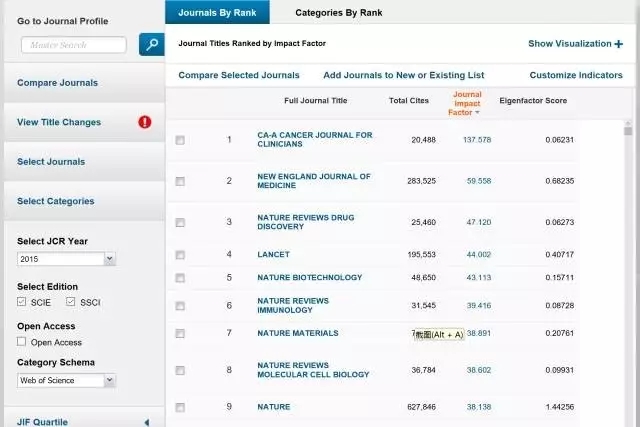640x427 pixels.
Task: Click the sort arrow under Journal Impact Factor
Action: 477,113
